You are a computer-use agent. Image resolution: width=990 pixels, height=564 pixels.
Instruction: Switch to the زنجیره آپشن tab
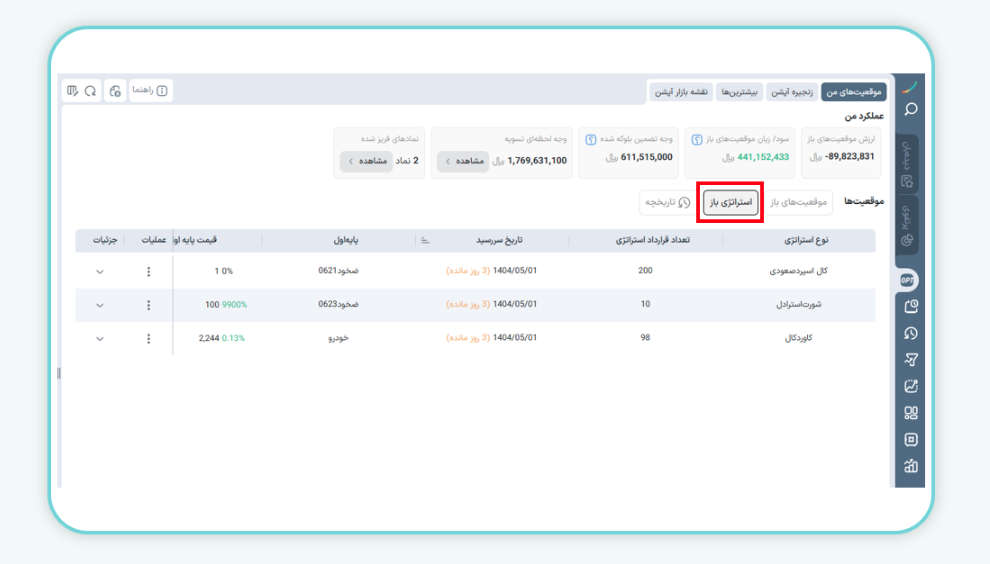(x=791, y=92)
